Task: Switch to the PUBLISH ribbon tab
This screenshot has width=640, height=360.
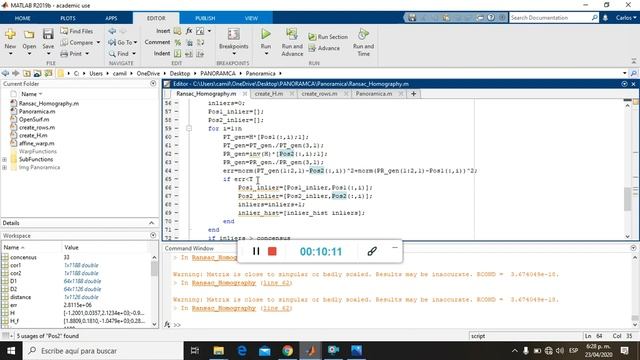Action: coord(205,18)
